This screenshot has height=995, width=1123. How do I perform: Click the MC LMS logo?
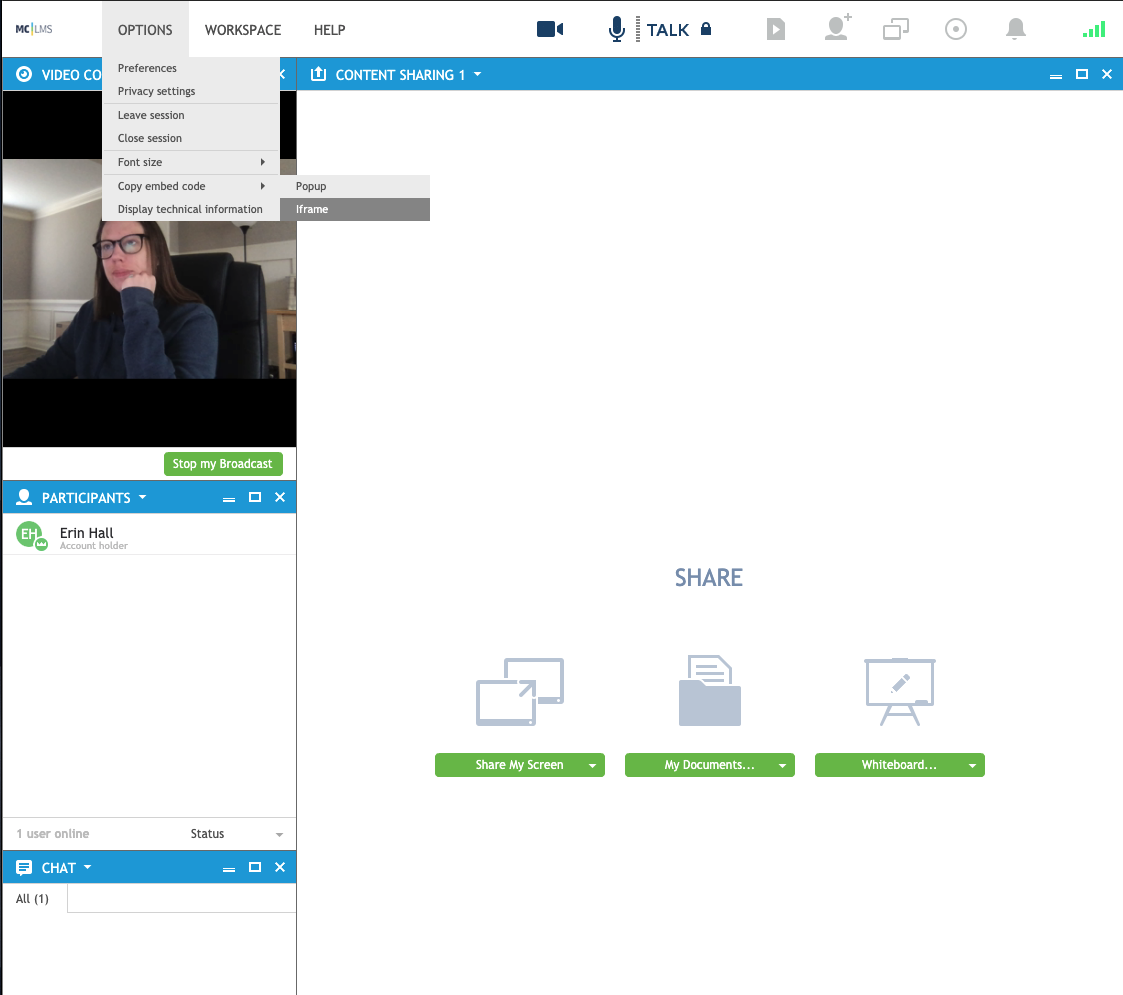point(34,29)
